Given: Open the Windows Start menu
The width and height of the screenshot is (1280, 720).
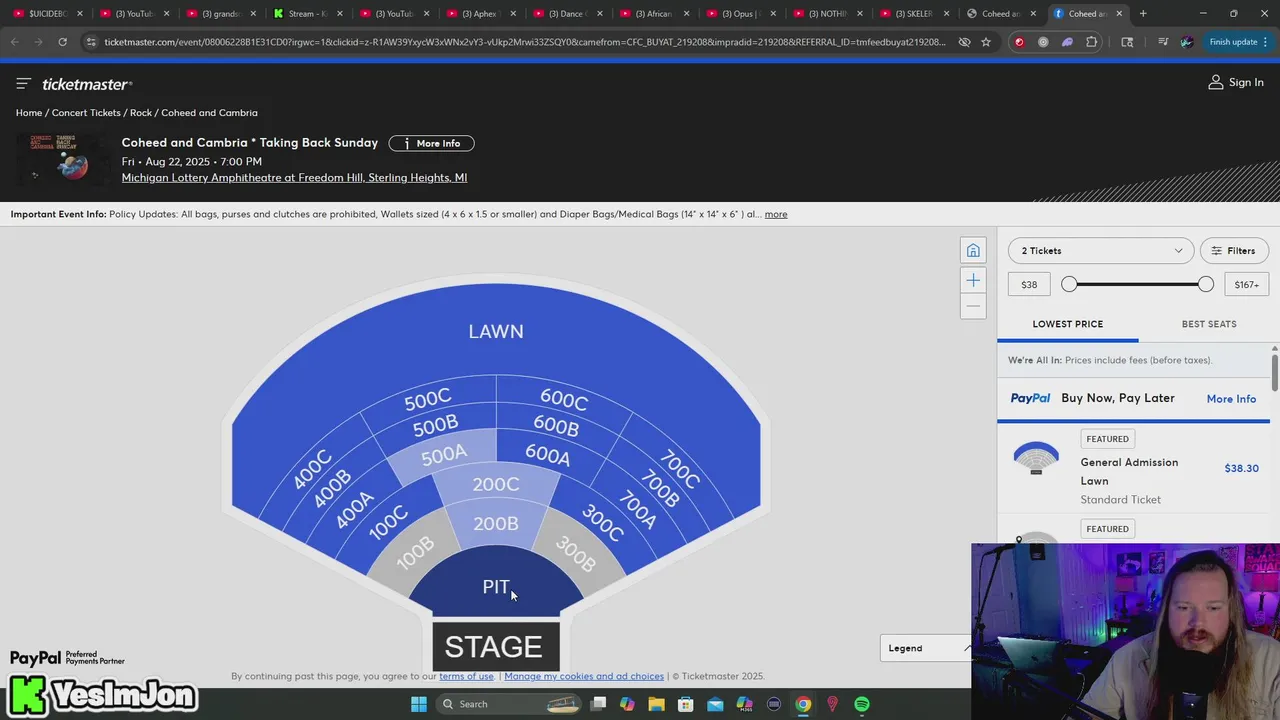Looking at the screenshot, I should point(419,704).
